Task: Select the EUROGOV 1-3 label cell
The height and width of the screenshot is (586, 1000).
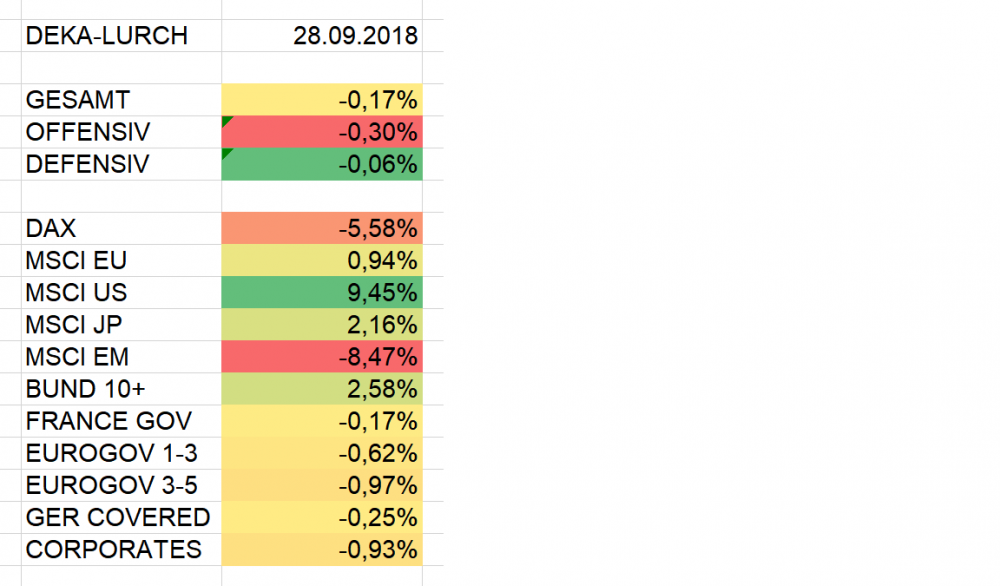Action: (112, 453)
